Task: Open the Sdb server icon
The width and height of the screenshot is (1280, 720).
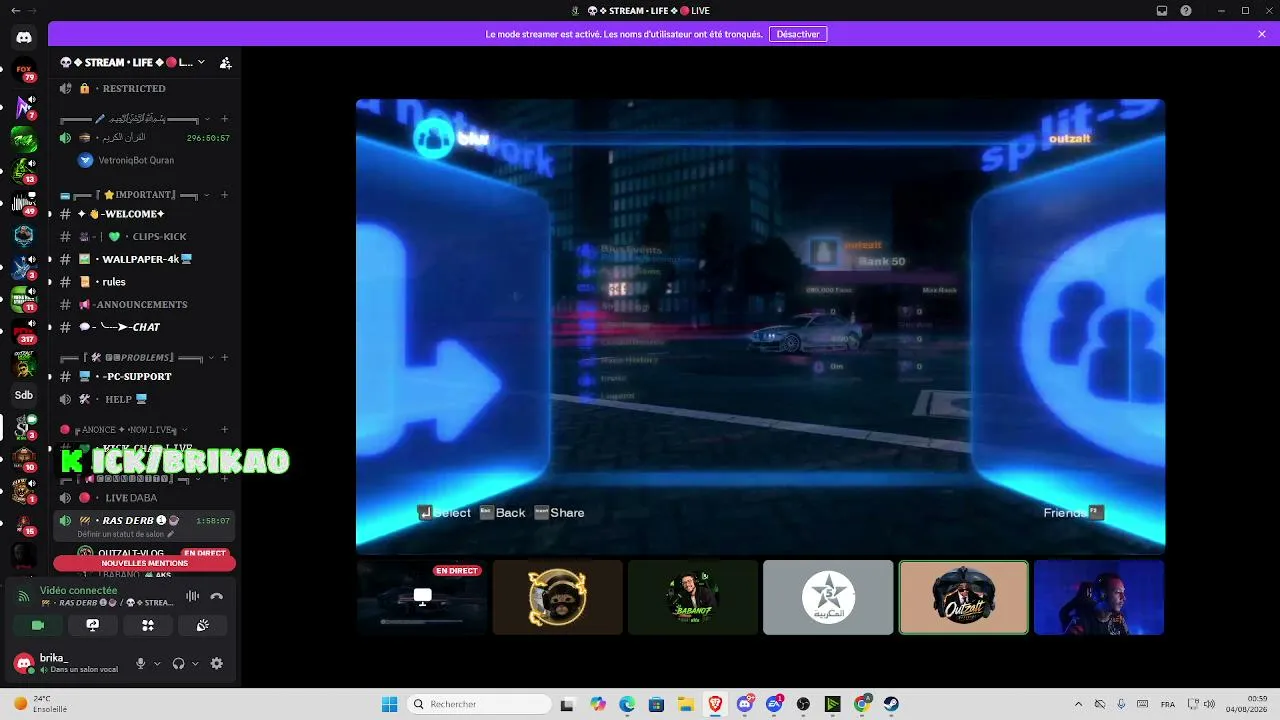Action: point(24,395)
